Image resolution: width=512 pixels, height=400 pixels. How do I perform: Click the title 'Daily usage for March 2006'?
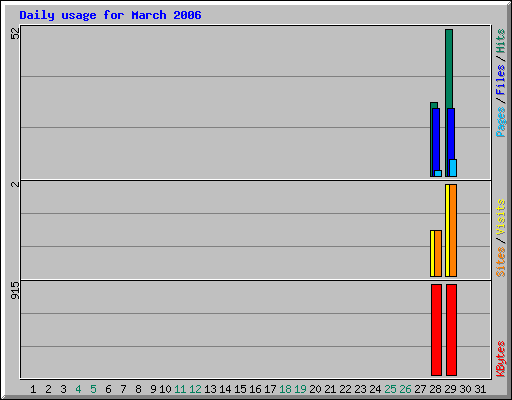click(x=110, y=15)
